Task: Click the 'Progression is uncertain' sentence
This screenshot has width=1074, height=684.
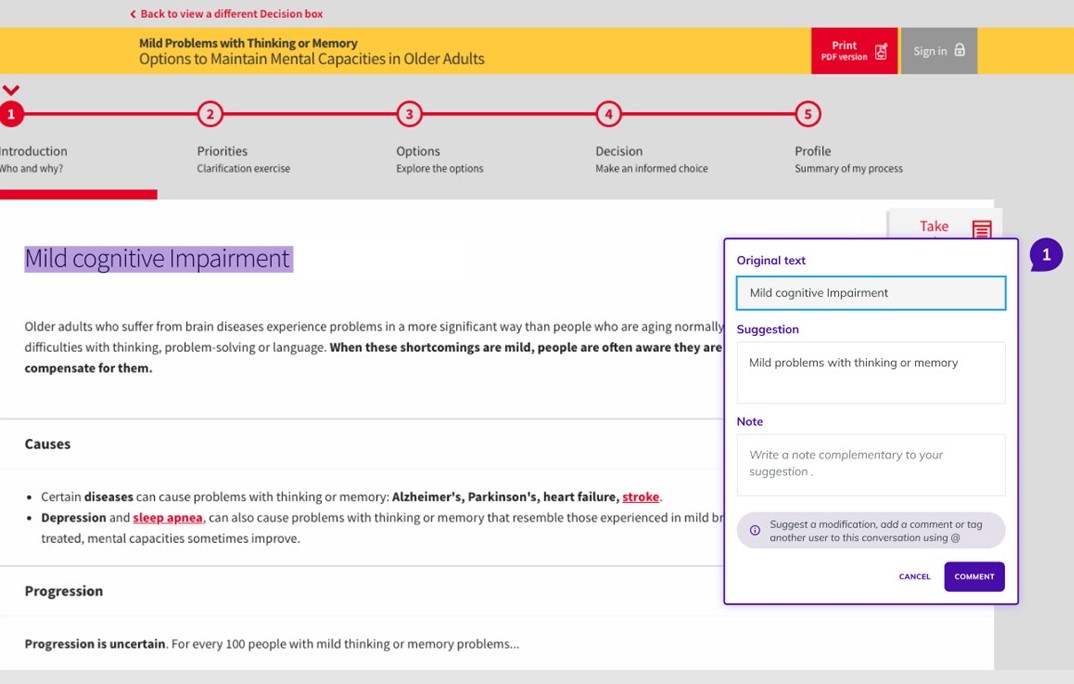Action: (x=272, y=644)
